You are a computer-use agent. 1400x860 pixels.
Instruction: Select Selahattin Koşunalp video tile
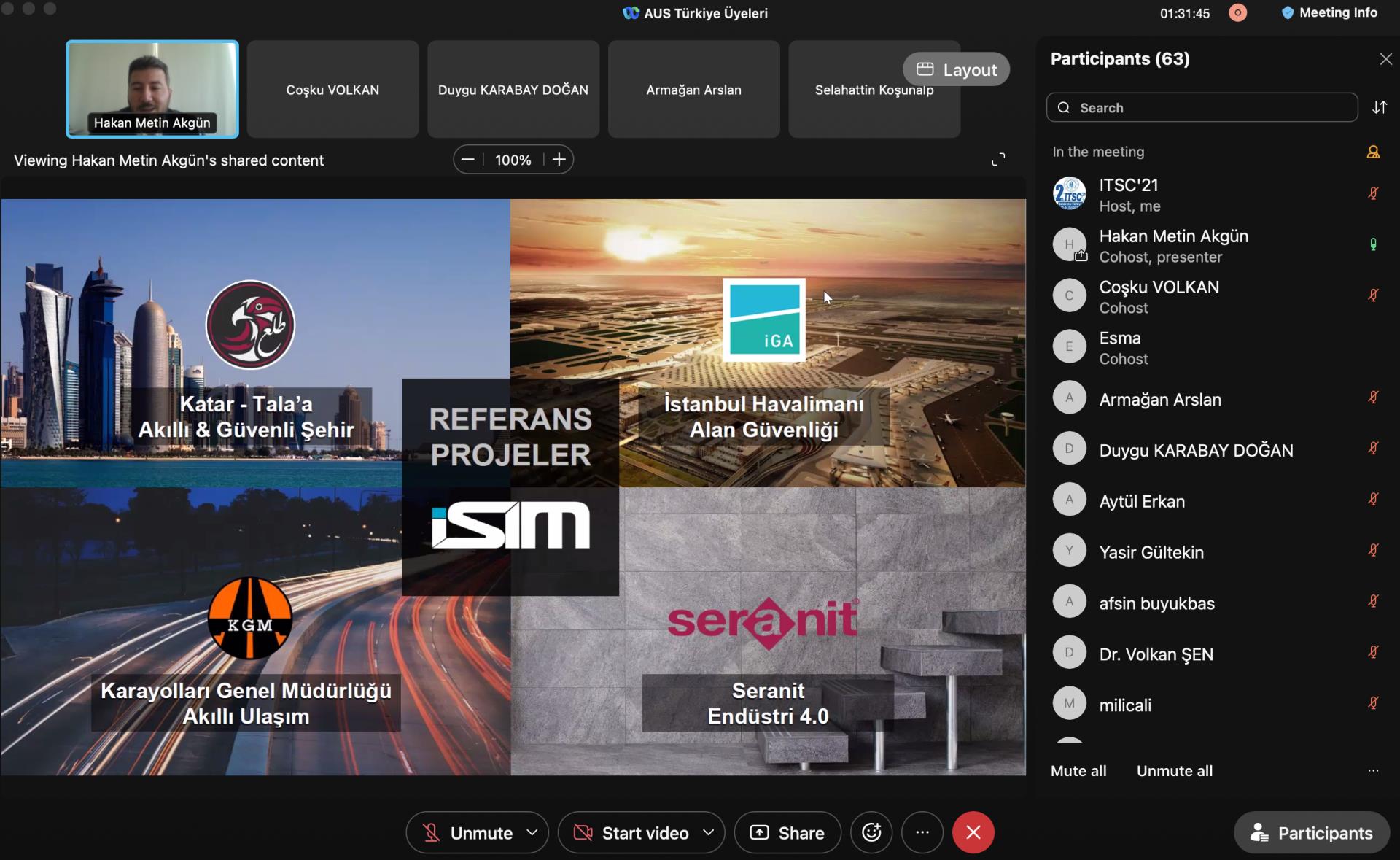point(874,89)
